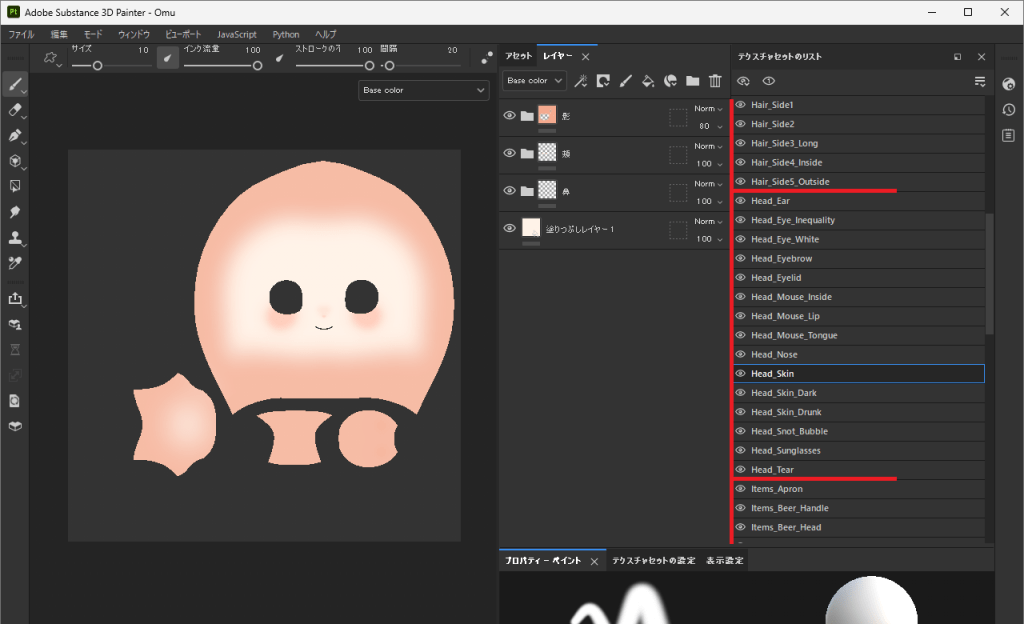The image size is (1024, 624).
Task: Click the サイズ brush size slider
Action: pyautogui.click(x=98, y=66)
